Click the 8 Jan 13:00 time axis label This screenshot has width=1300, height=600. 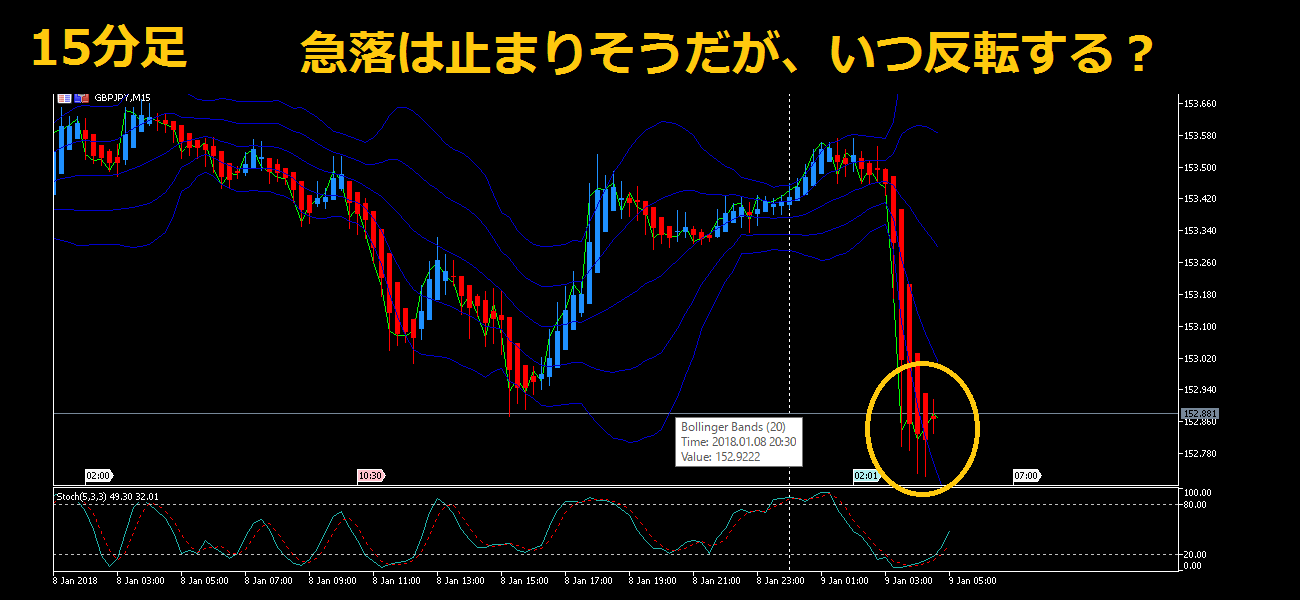458,579
